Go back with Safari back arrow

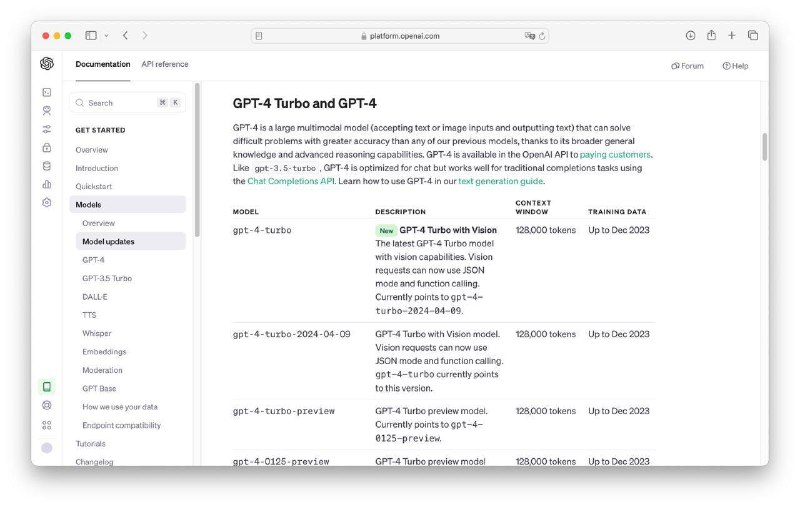coord(126,35)
